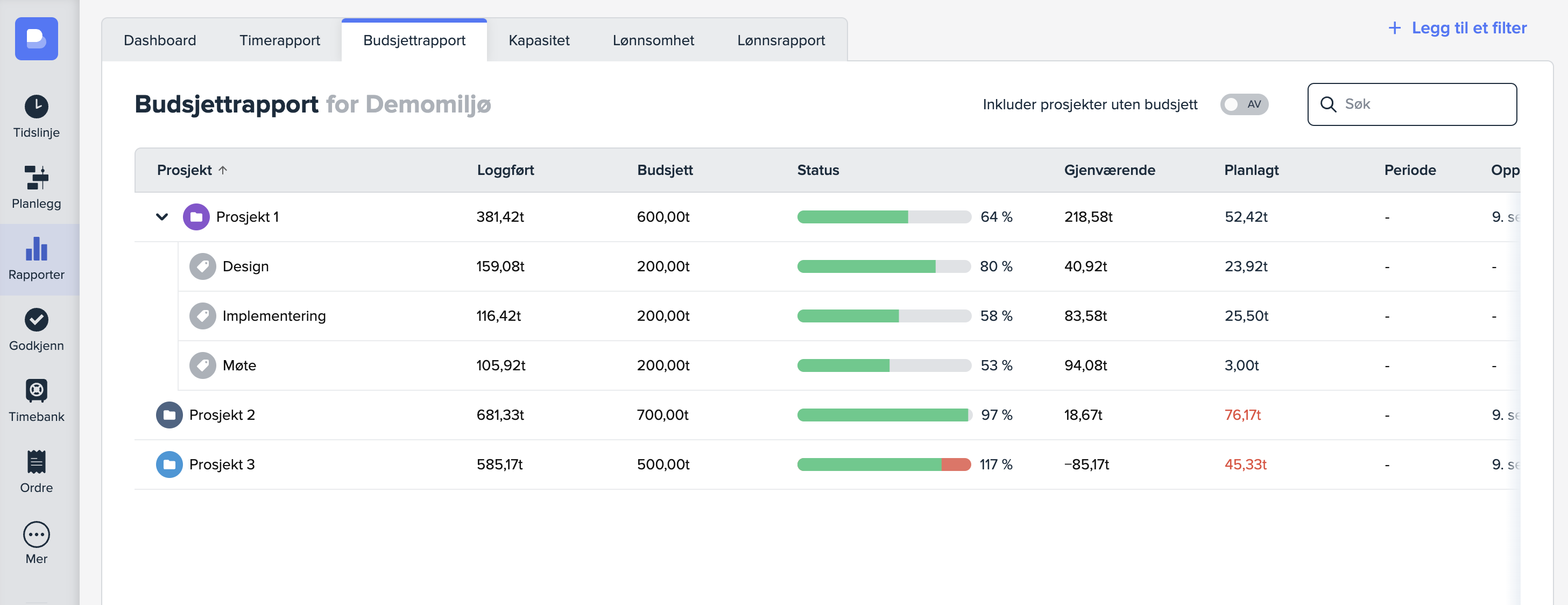Click the app logo icon
The height and width of the screenshot is (605, 1568).
(37, 39)
